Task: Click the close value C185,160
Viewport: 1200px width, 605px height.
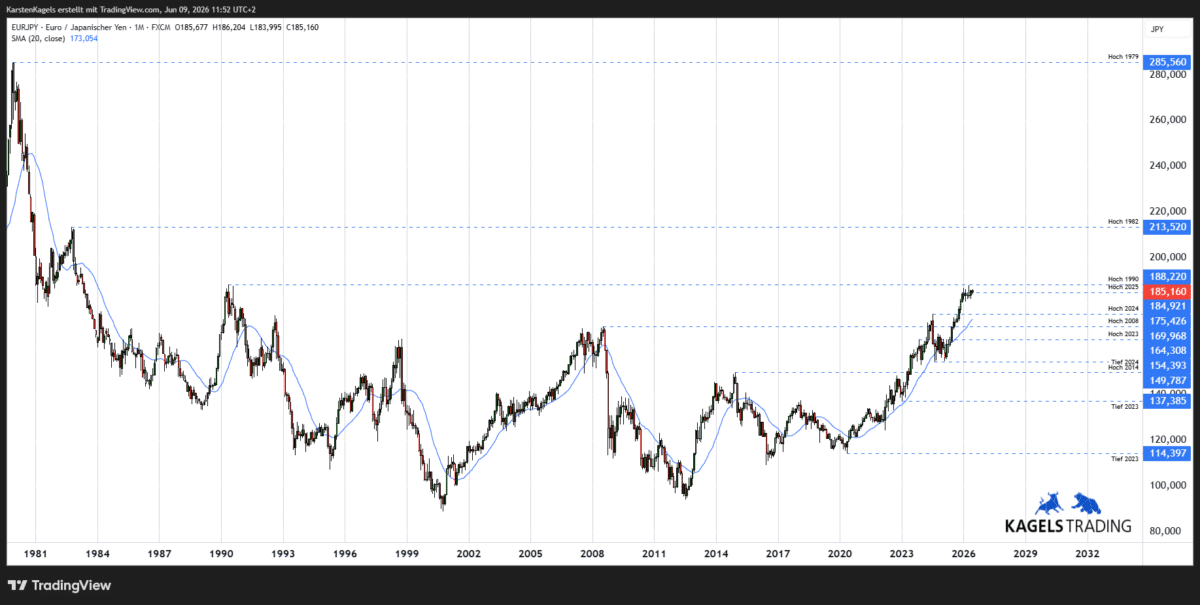Action: (x=302, y=27)
